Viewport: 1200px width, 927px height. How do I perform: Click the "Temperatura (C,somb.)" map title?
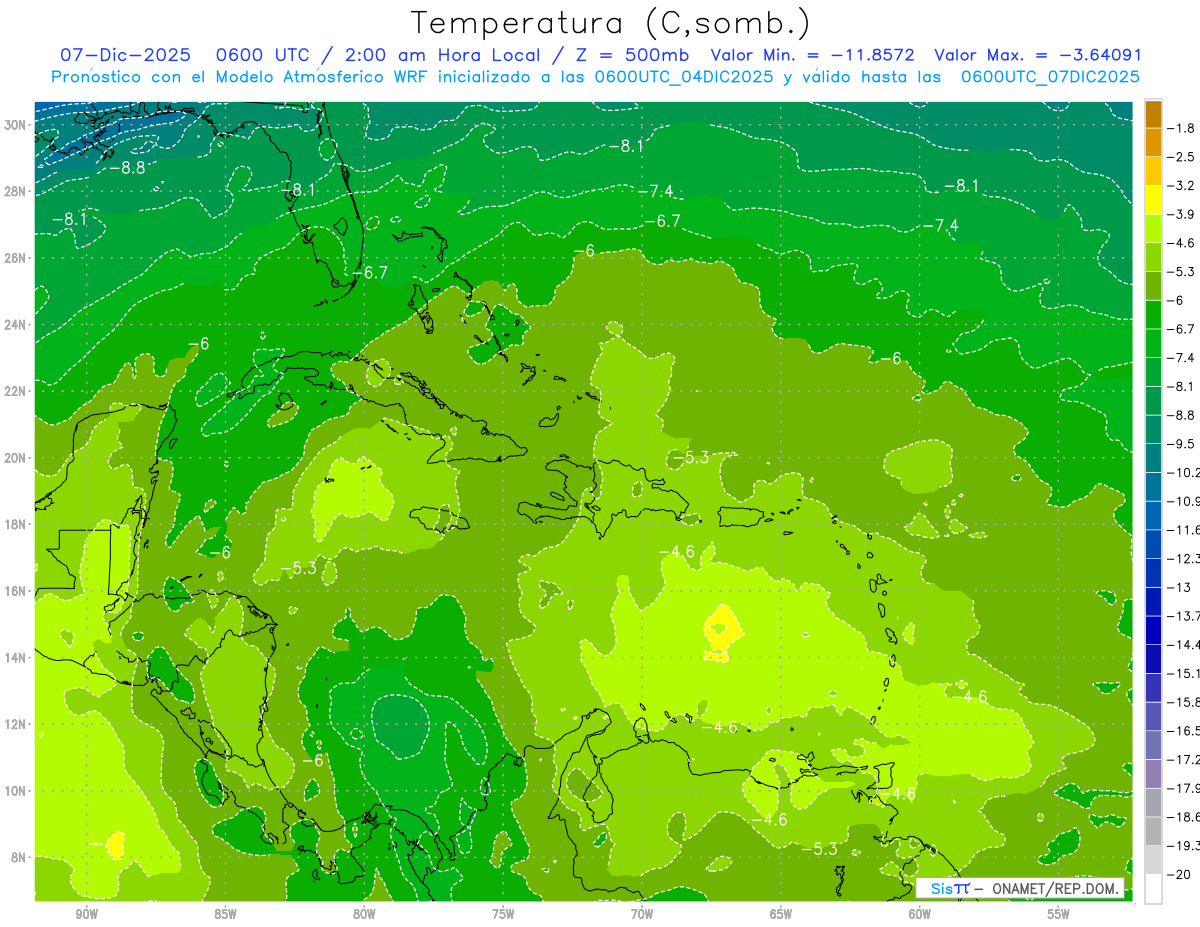pos(610,22)
